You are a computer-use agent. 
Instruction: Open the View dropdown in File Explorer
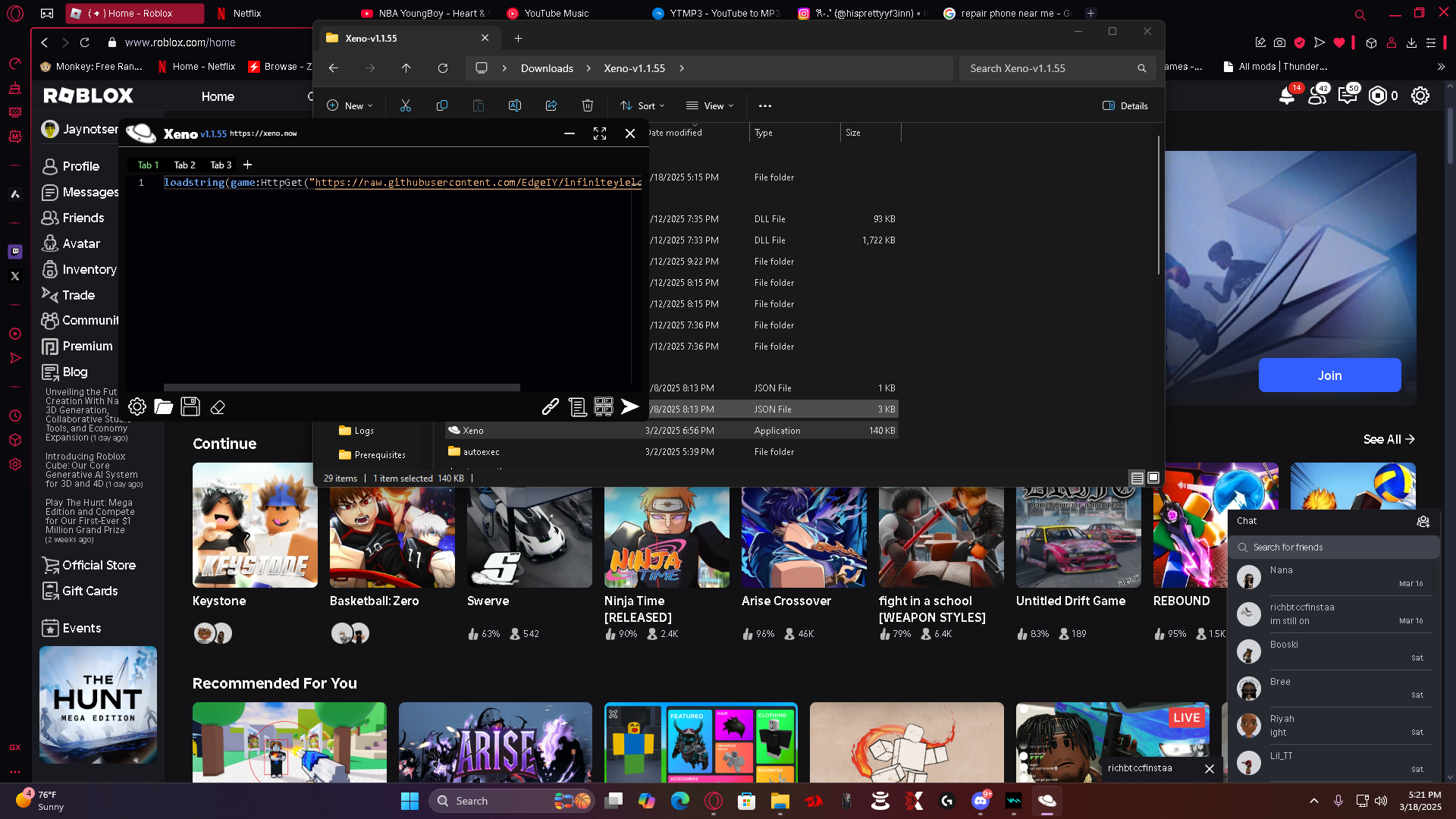click(710, 106)
